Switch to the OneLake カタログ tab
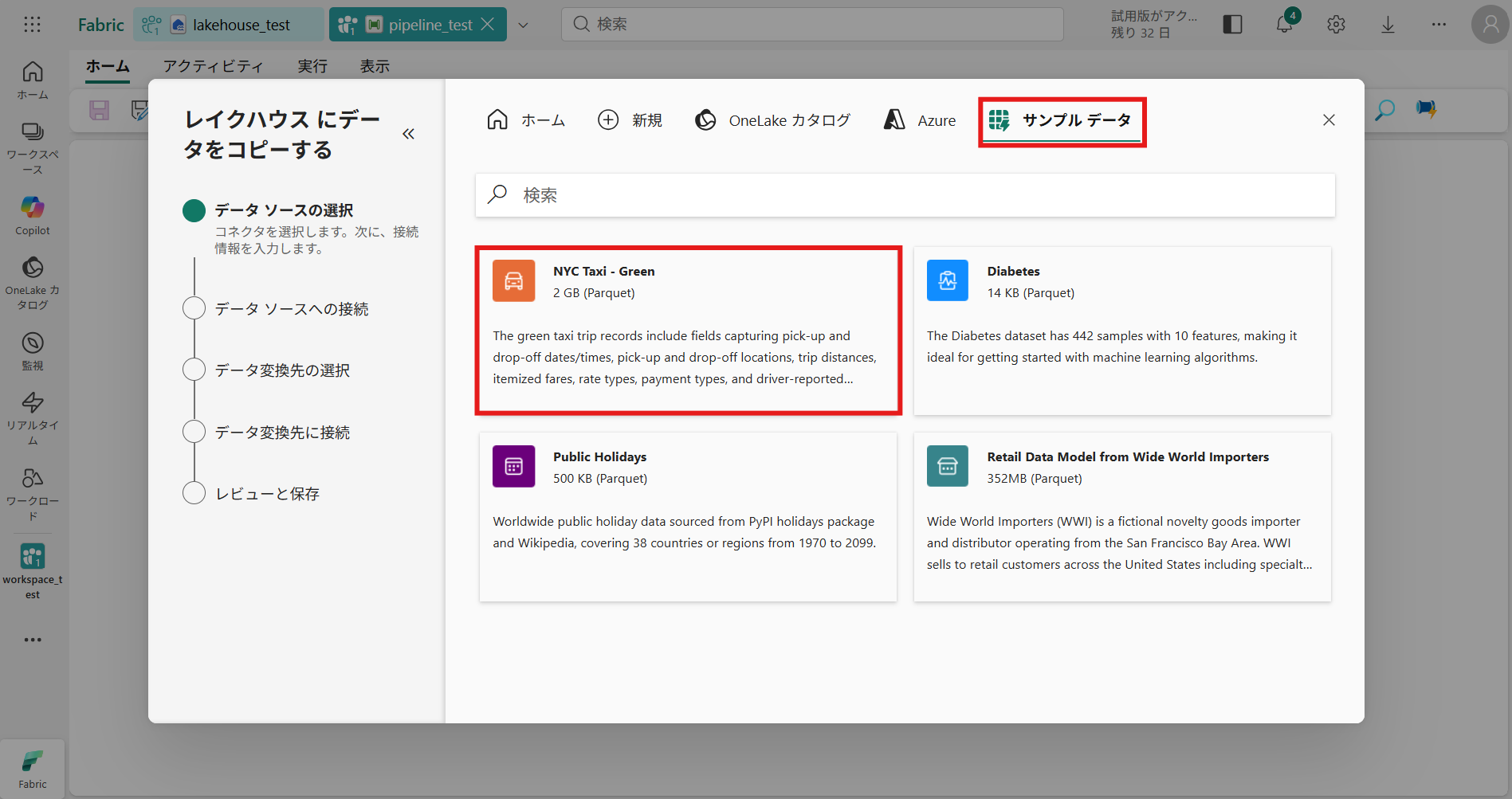Viewport: 1512px width, 799px height. pos(772,120)
